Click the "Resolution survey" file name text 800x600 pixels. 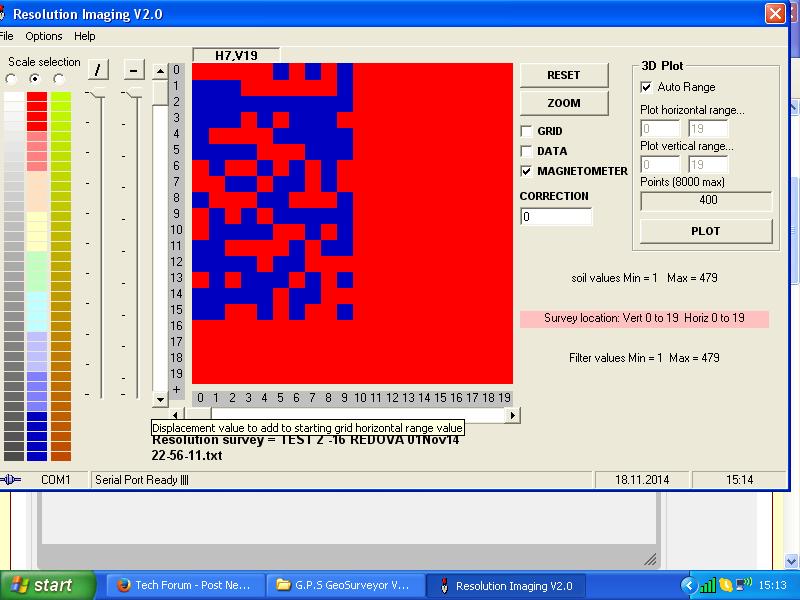305,447
